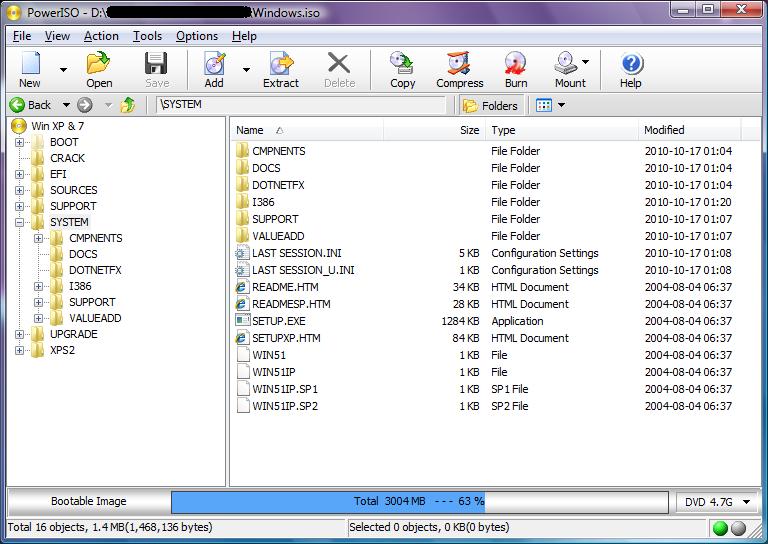Click the Extract toolbar icon

(x=281, y=63)
